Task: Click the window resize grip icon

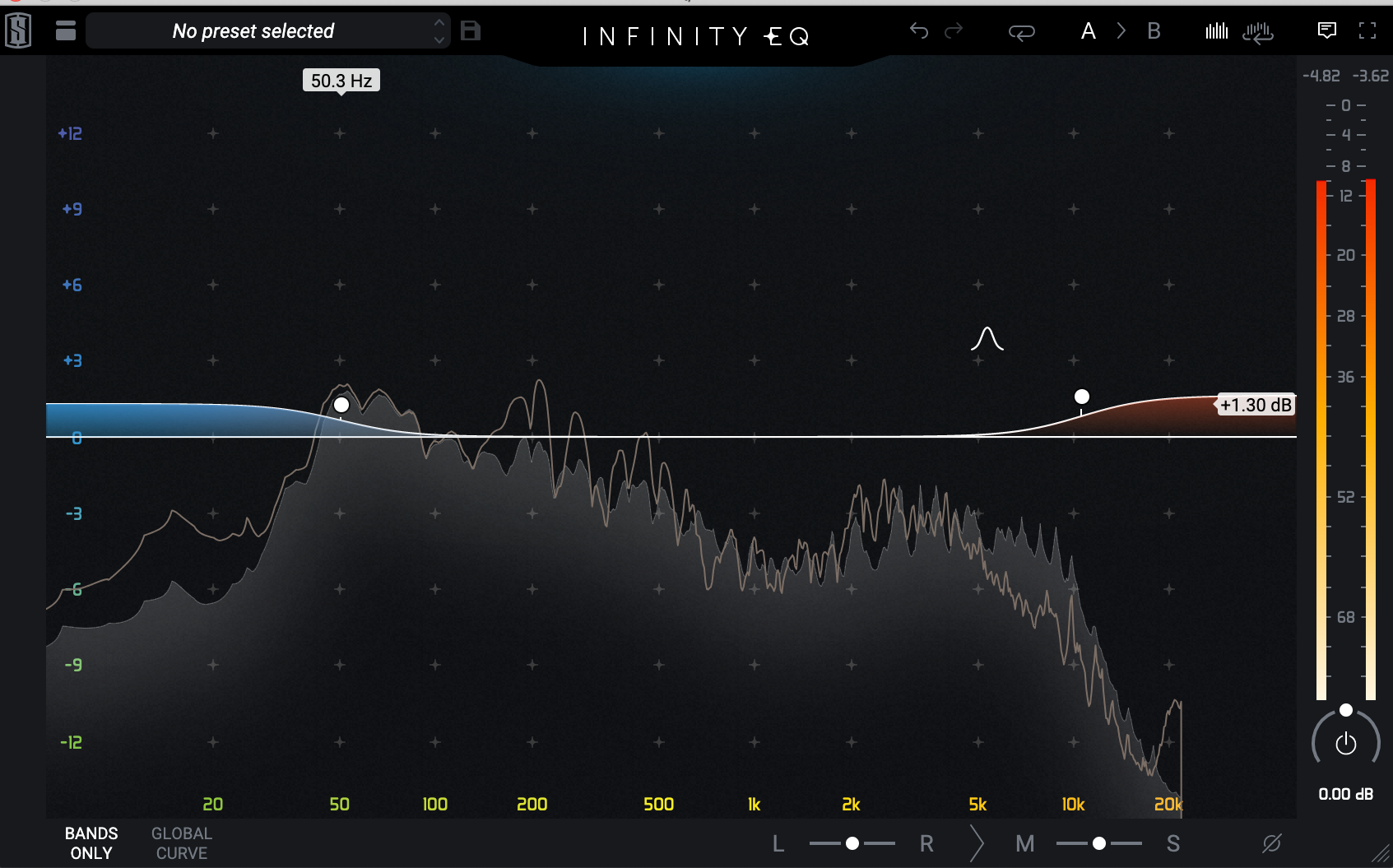Action: pyautogui.click(x=1380, y=855)
